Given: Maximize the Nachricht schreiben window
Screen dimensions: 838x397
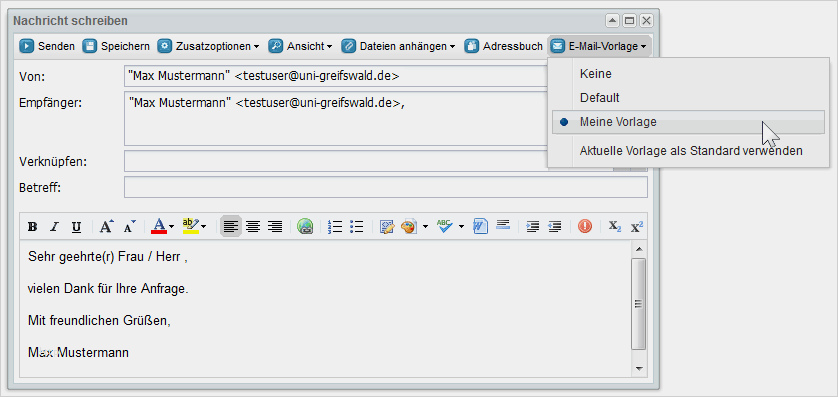Looking at the screenshot, I should tap(630, 21).
